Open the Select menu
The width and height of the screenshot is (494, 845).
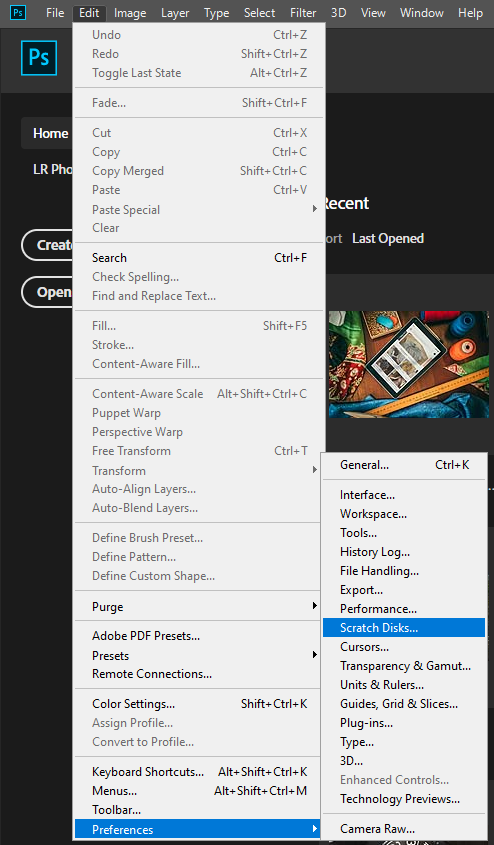tap(259, 13)
